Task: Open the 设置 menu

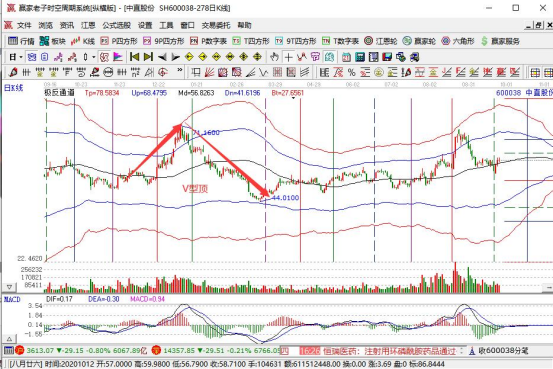Action: (x=145, y=25)
